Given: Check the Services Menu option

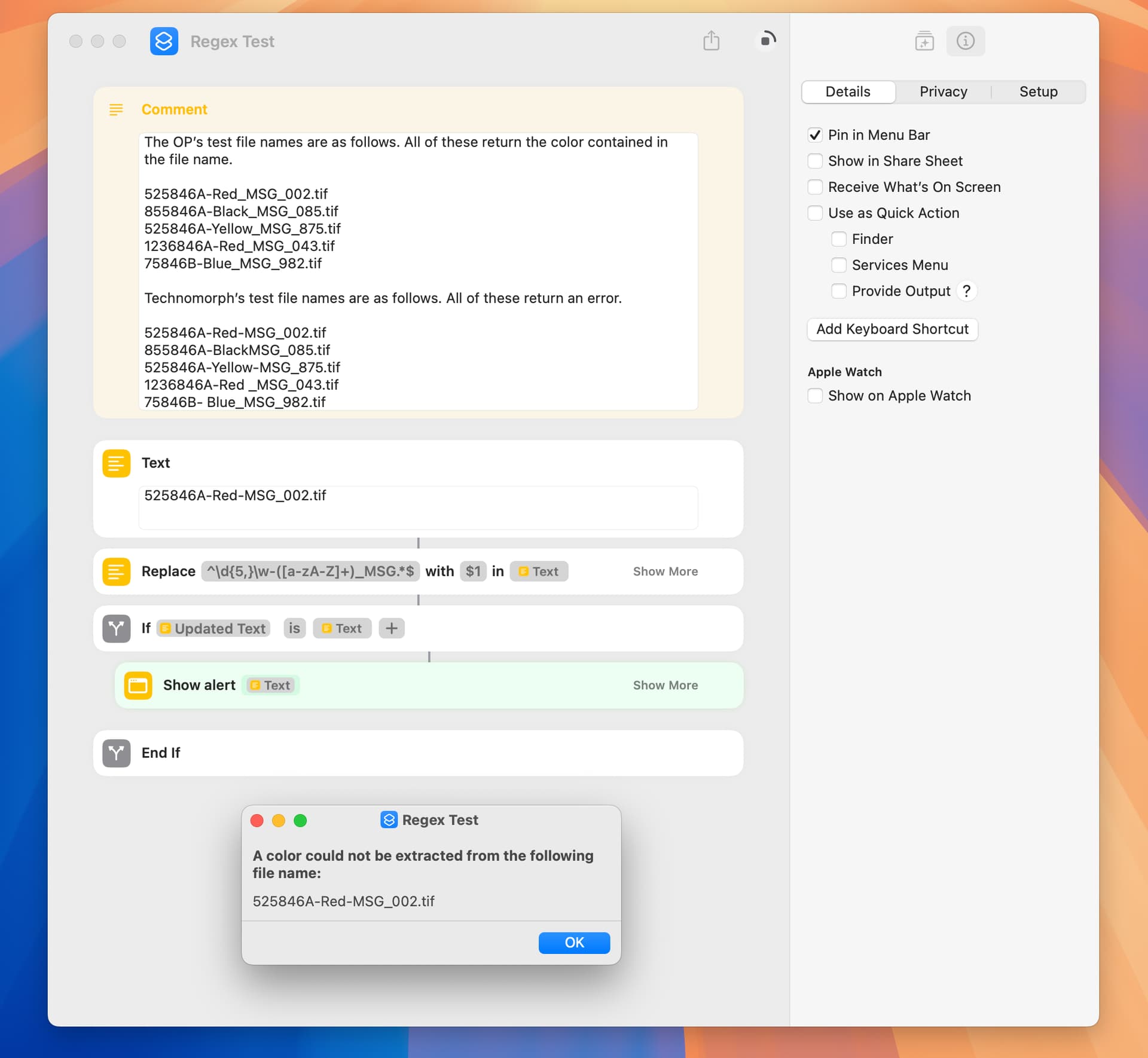Looking at the screenshot, I should pos(839,265).
